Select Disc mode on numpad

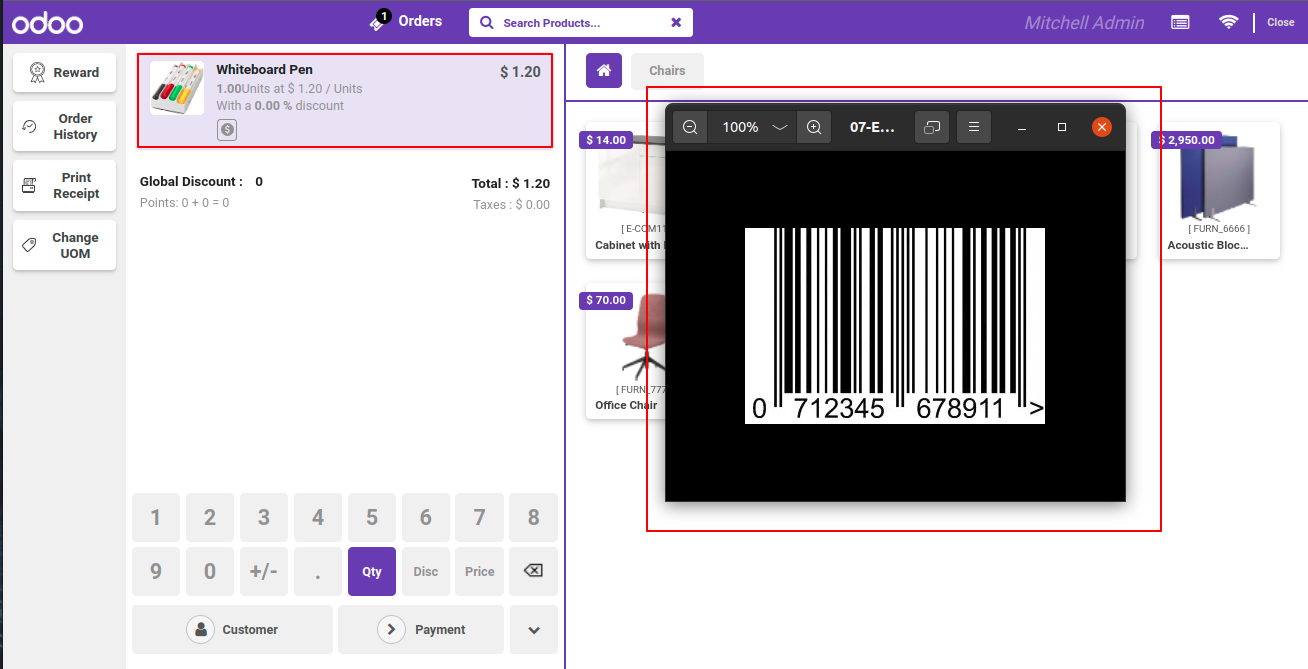[x=426, y=571]
